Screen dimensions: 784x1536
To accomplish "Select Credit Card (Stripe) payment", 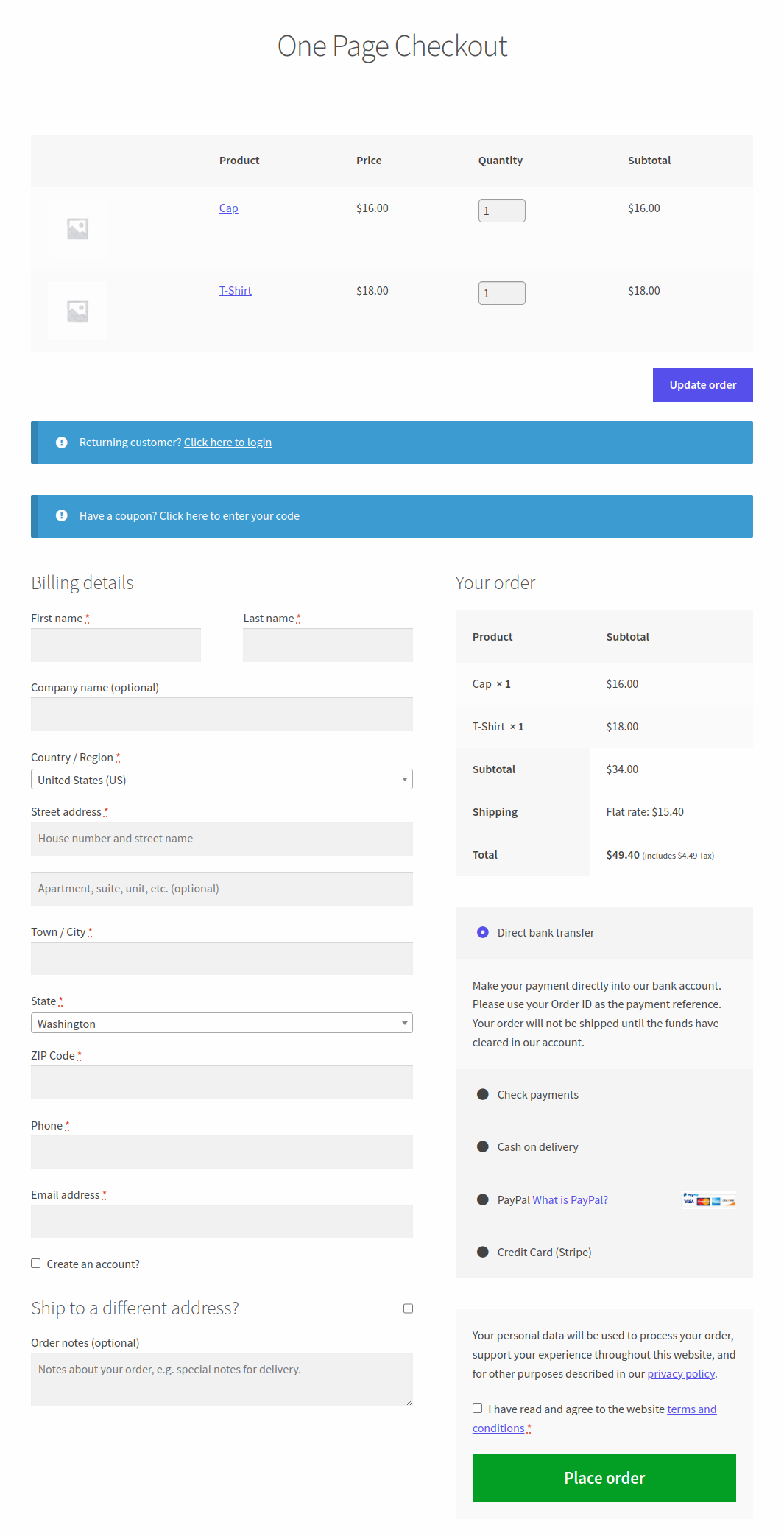I will click(x=483, y=1253).
